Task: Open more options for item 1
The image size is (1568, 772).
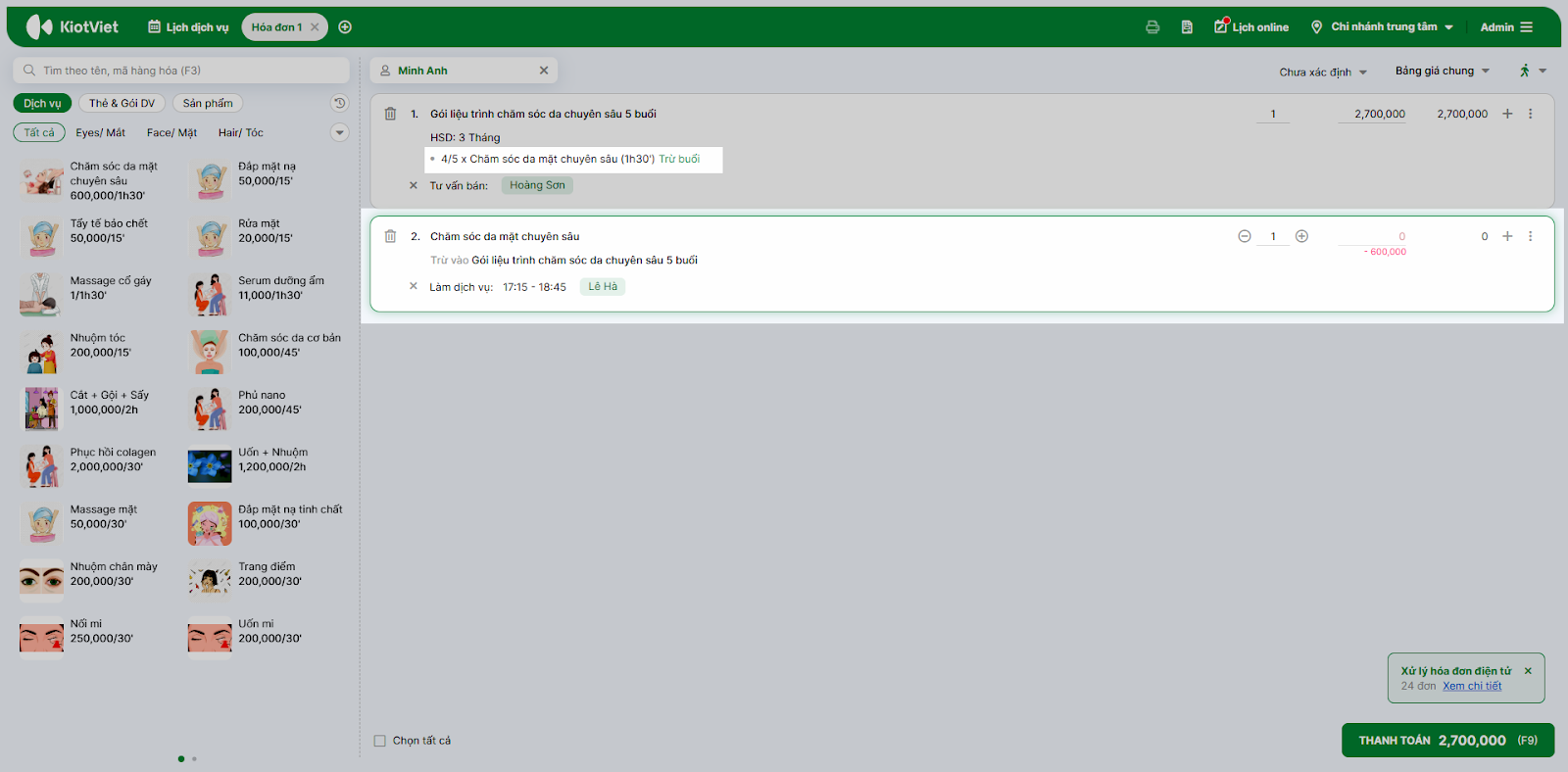Action: point(1530,114)
